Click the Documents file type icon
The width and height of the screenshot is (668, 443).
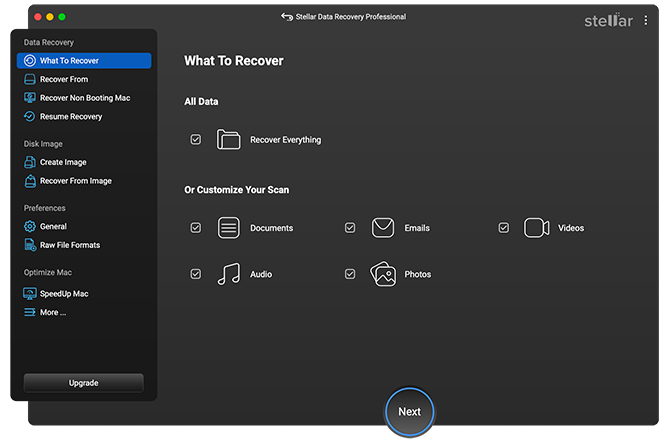click(x=229, y=228)
